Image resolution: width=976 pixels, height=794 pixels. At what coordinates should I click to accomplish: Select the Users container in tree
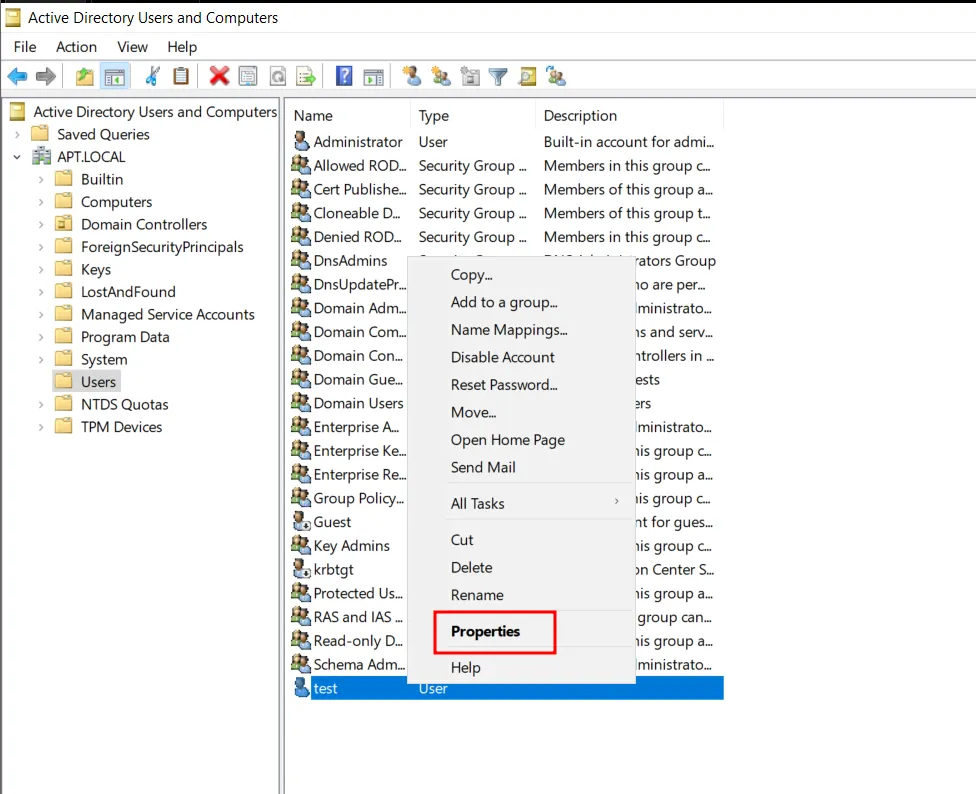[87, 381]
